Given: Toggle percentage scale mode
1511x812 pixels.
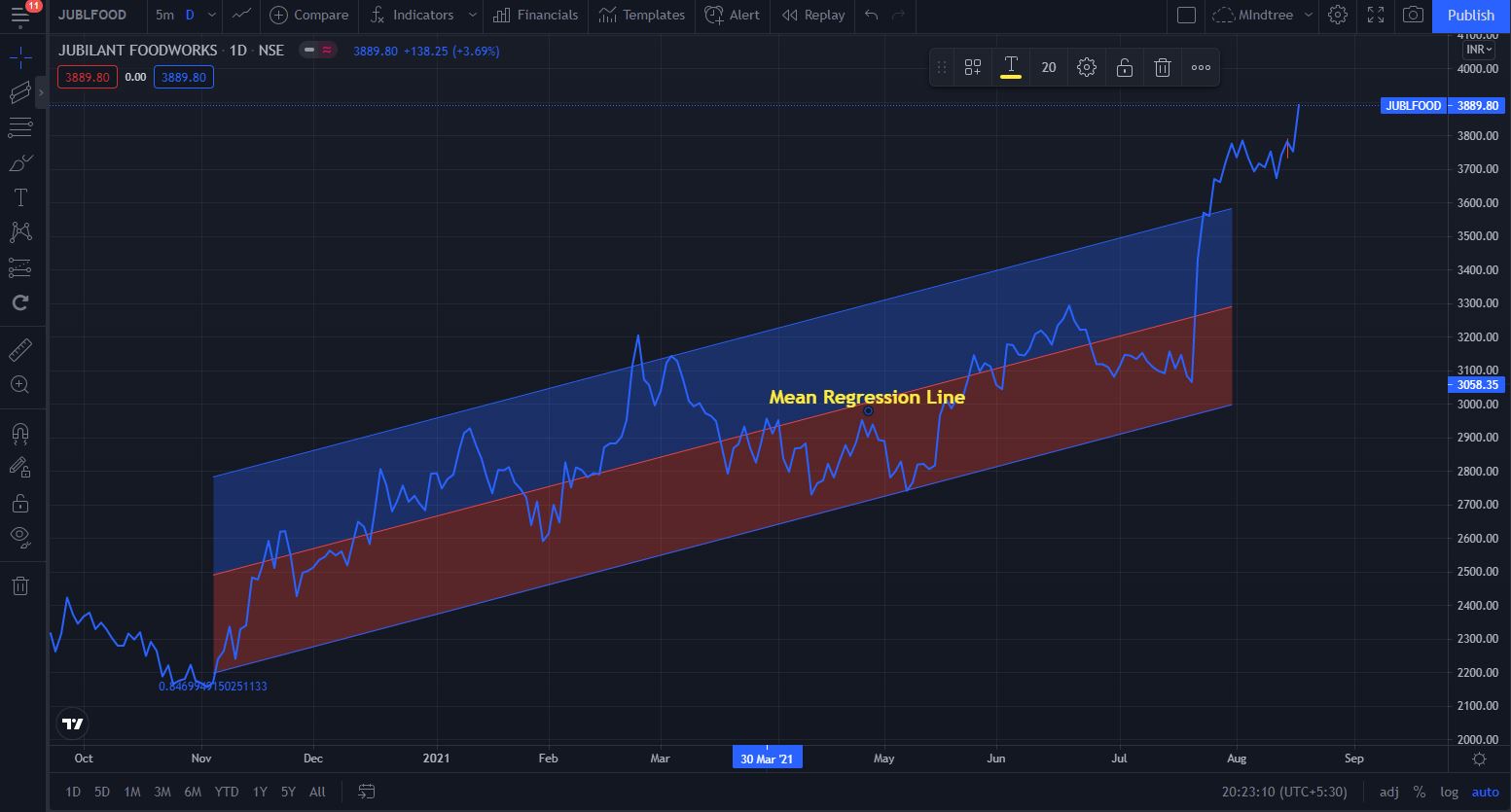Looking at the screenshot, I should click(1420, 792).
